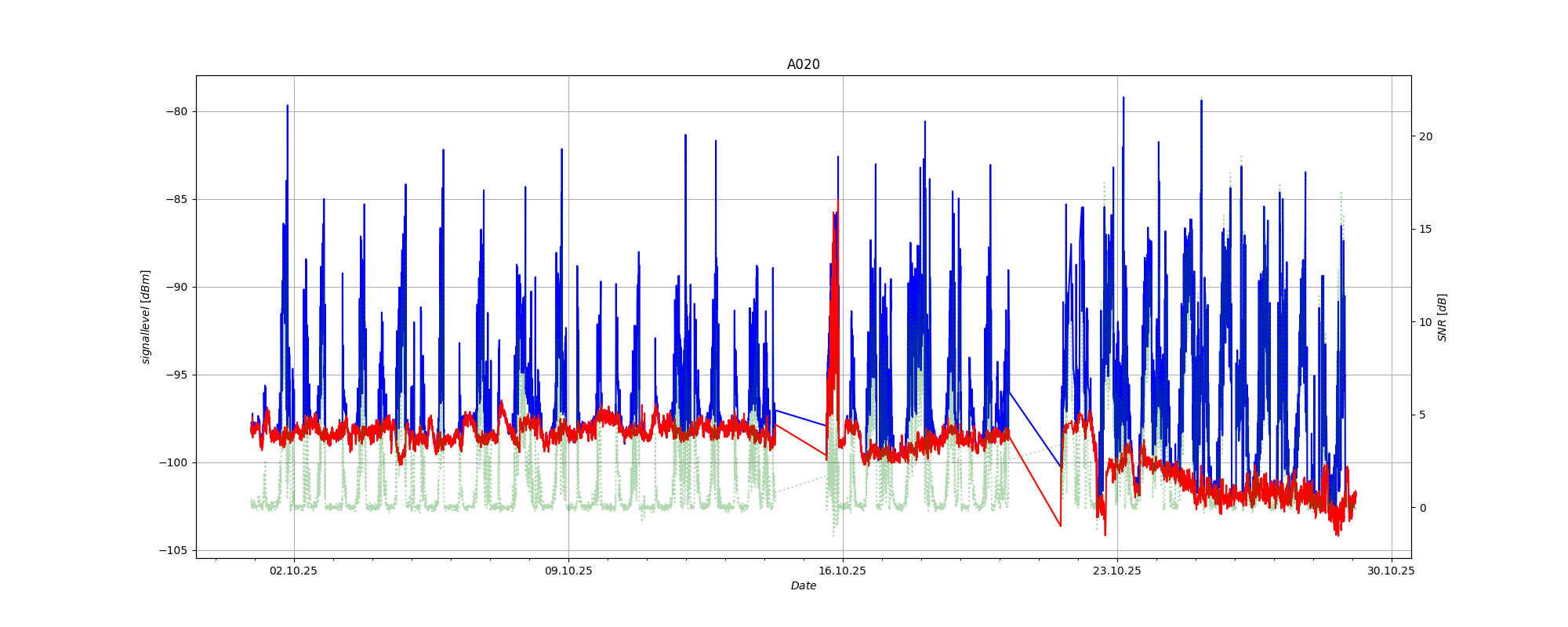This screenshot has height=627, width=1568.
Task: Select the 09.10.25 date tick label
Action: [x=568, y=571]
